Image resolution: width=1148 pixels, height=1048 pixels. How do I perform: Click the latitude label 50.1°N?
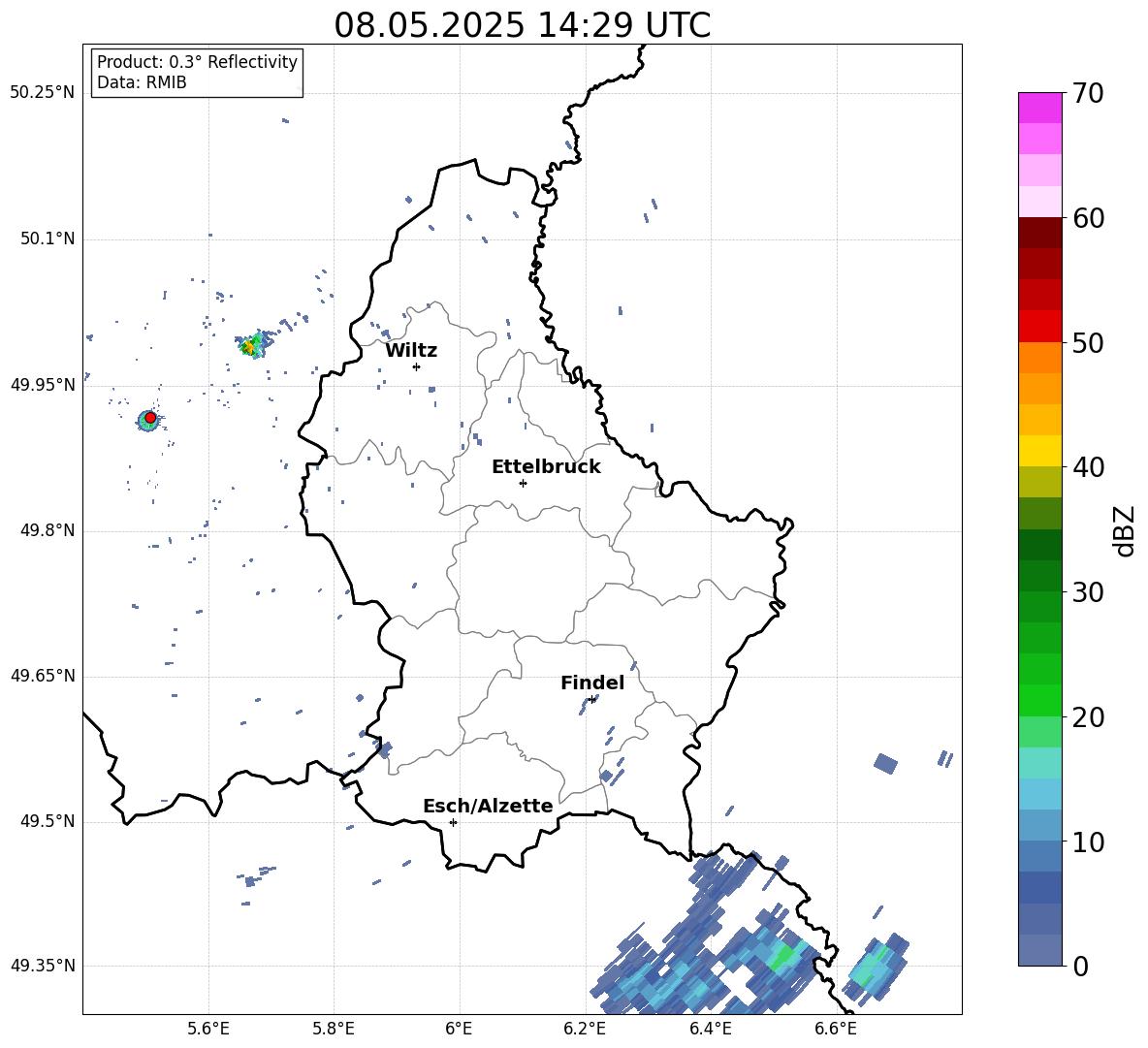[x=48, y=238]
